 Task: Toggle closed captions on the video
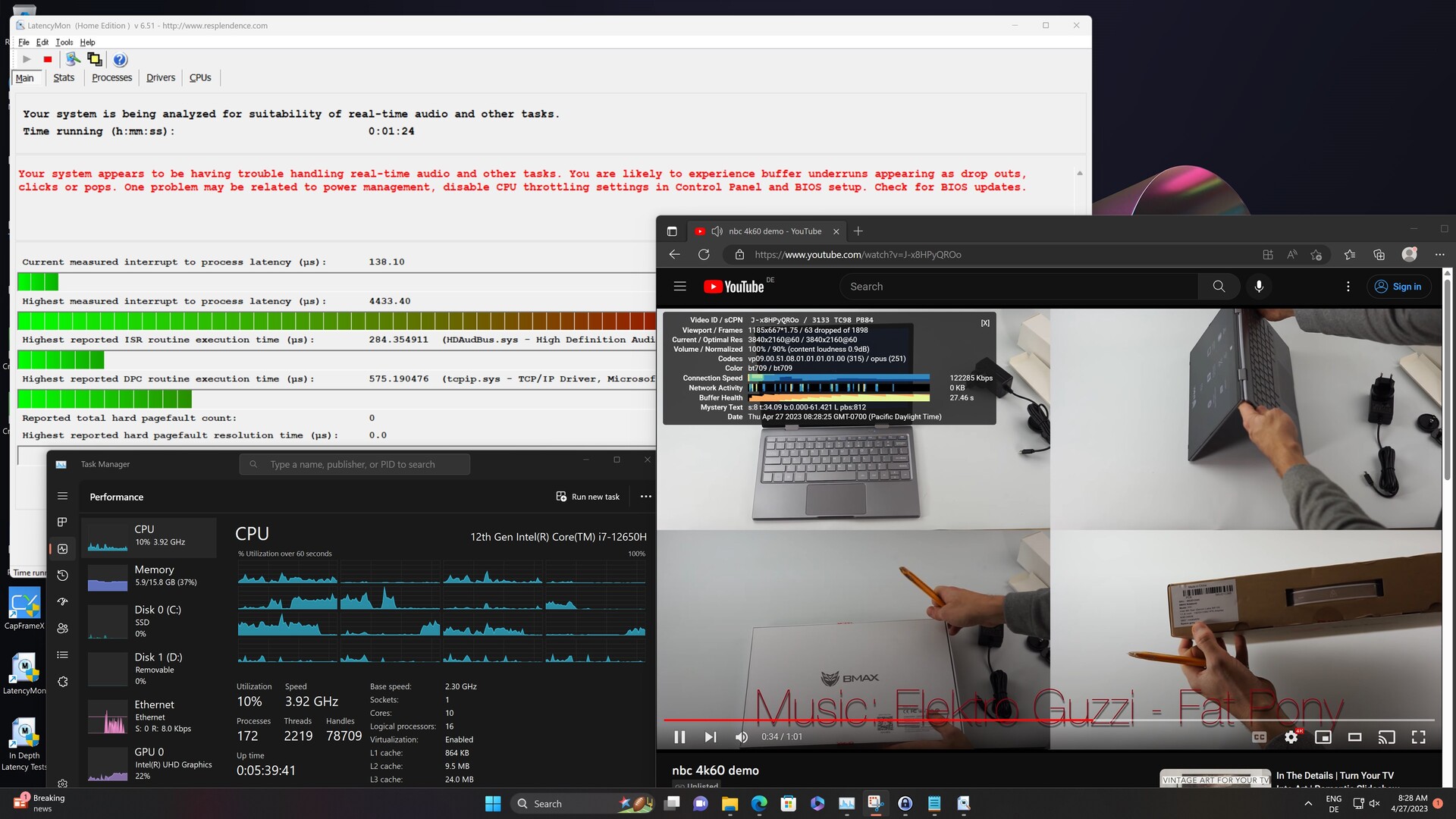[1259, 736]
